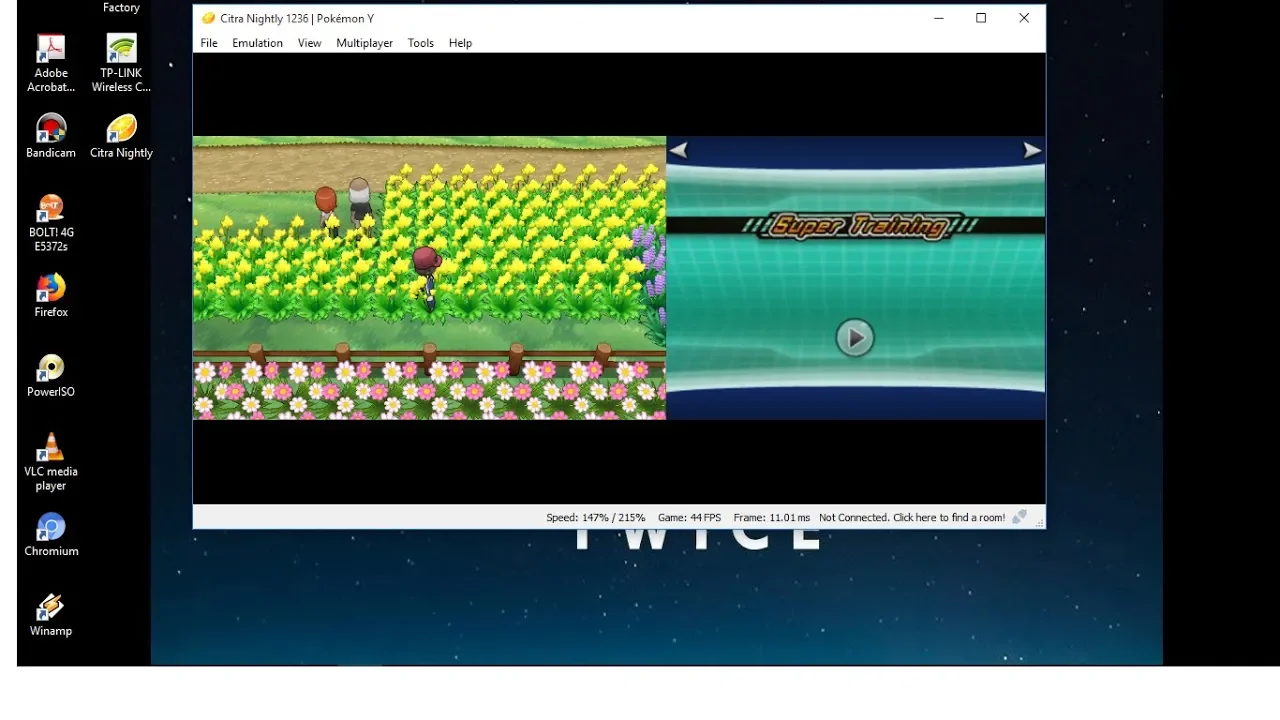The width and height of the screenshot is (1280, 720).
Task: Click the right arrow on the bottom screen
Action: coord(1032,151)
